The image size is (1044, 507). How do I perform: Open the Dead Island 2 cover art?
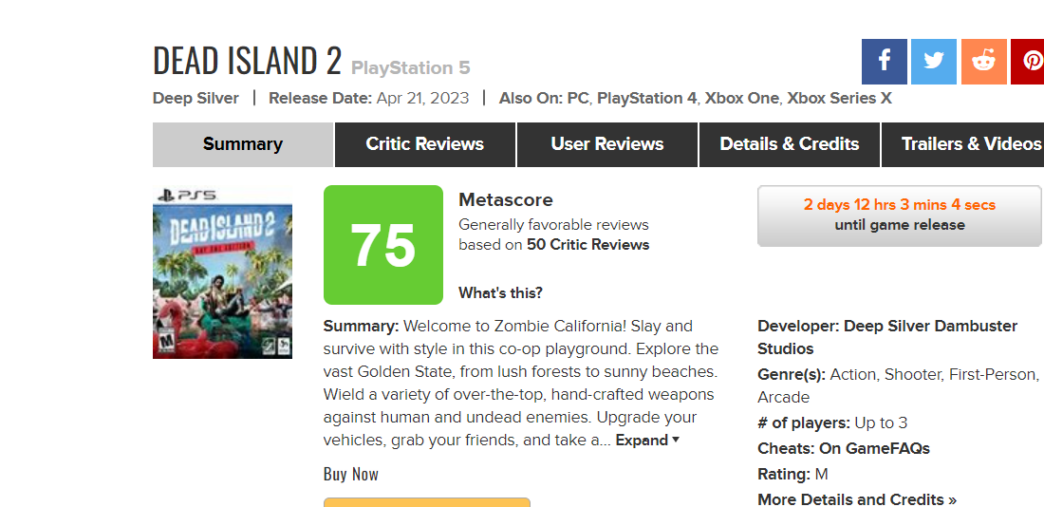pos(222,271)
